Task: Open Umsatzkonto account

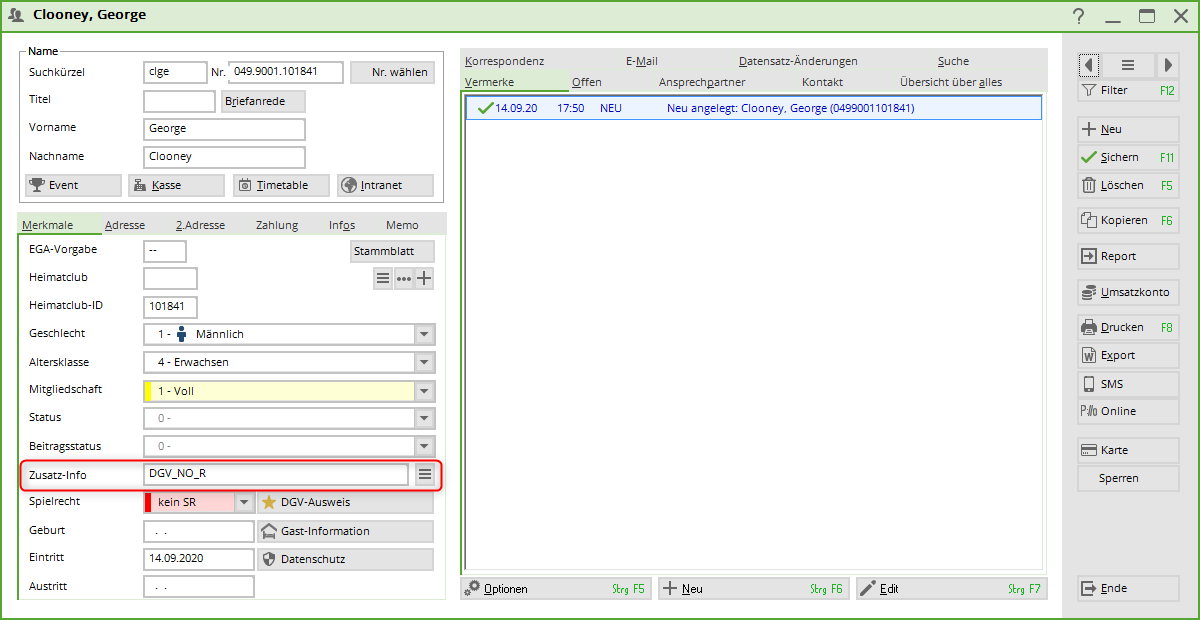Action: 1127,292
